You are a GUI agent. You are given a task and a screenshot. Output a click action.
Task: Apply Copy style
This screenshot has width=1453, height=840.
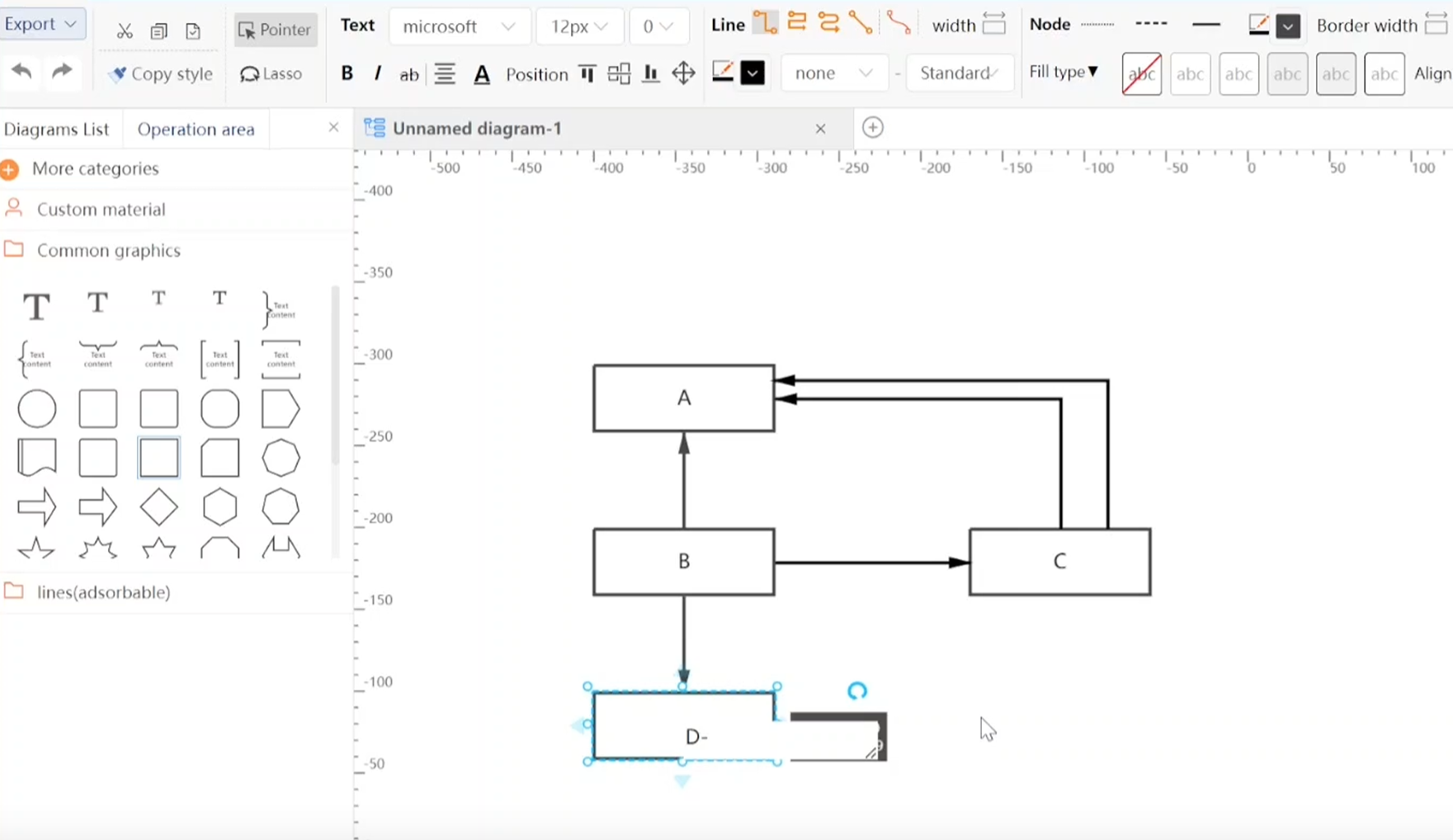tap(162, 73)
